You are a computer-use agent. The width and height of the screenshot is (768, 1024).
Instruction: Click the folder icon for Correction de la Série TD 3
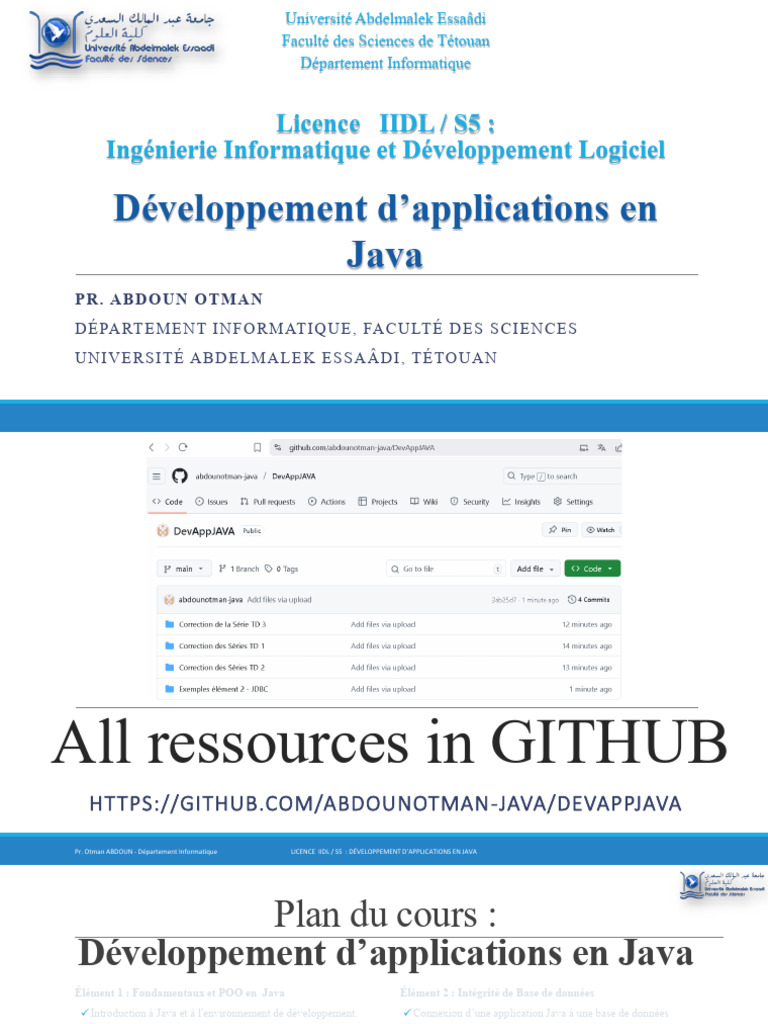point(170,624)
